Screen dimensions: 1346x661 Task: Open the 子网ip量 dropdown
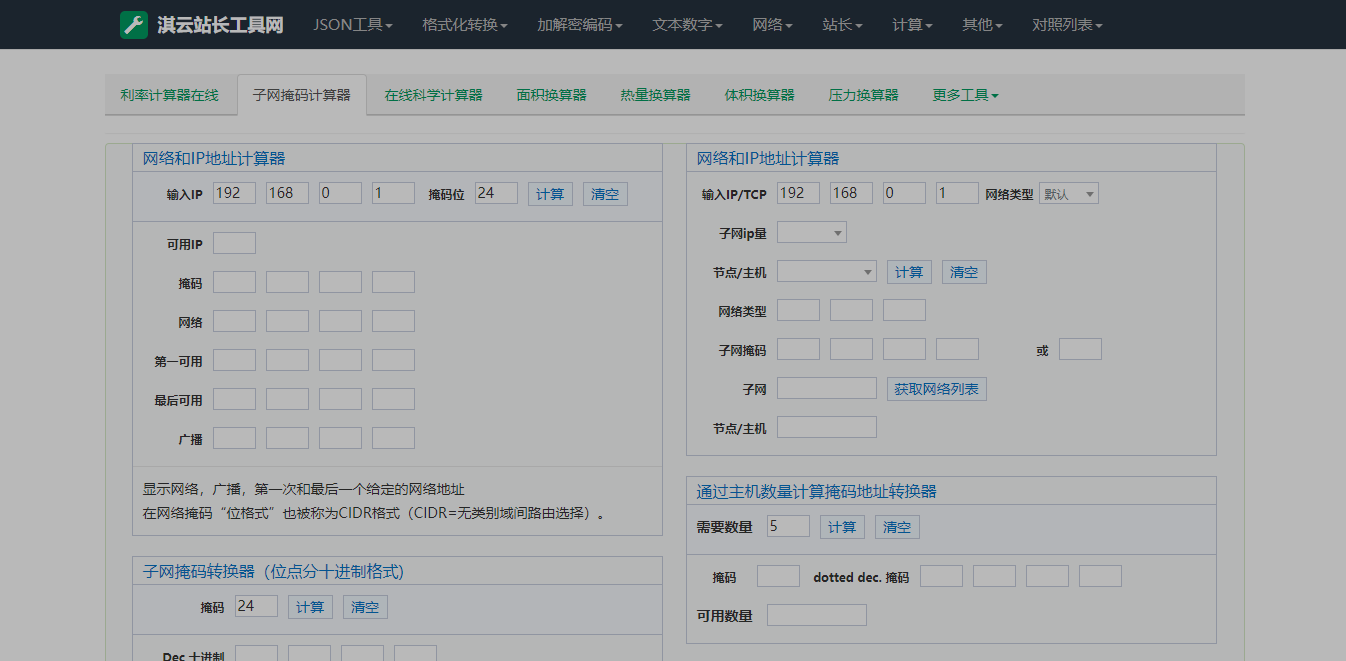(x=812, y=233)
